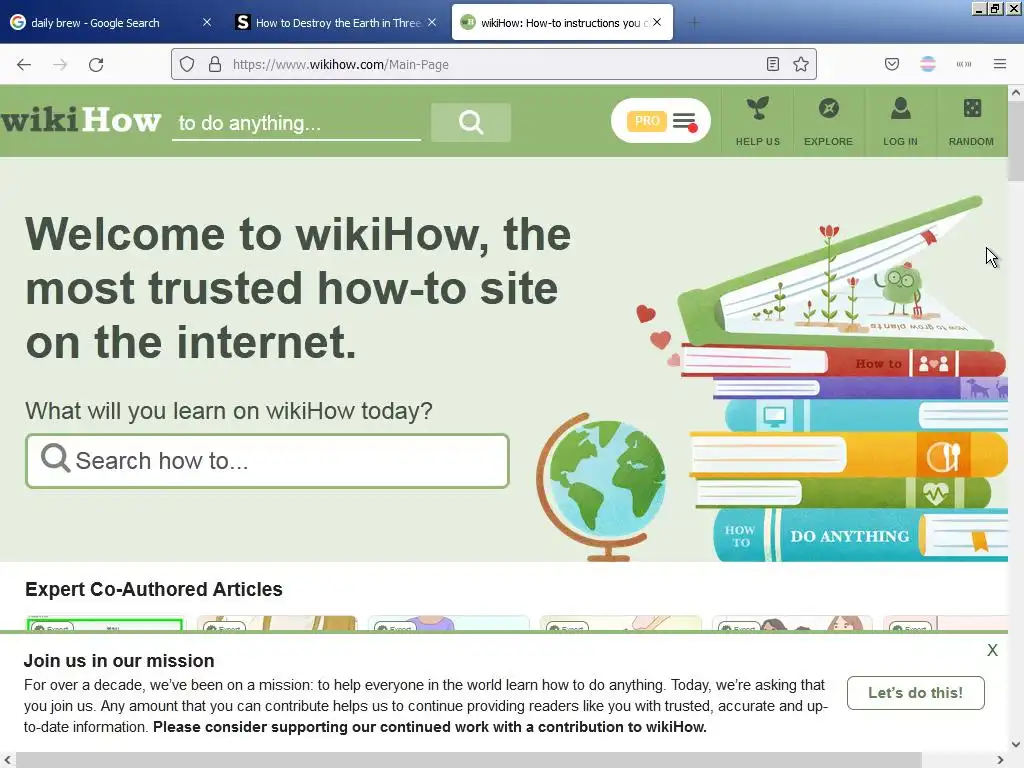This screenshot has height=768, width=1024.
Task: Click the Let's do this! button
Action: pos(915,693)
